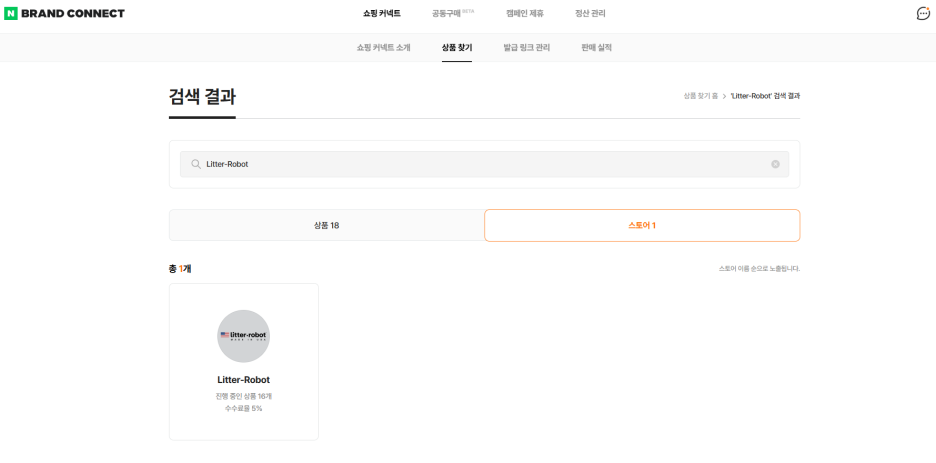
Task: Select 상품 찾기 submenu tab
Action: tap(457, 48)
